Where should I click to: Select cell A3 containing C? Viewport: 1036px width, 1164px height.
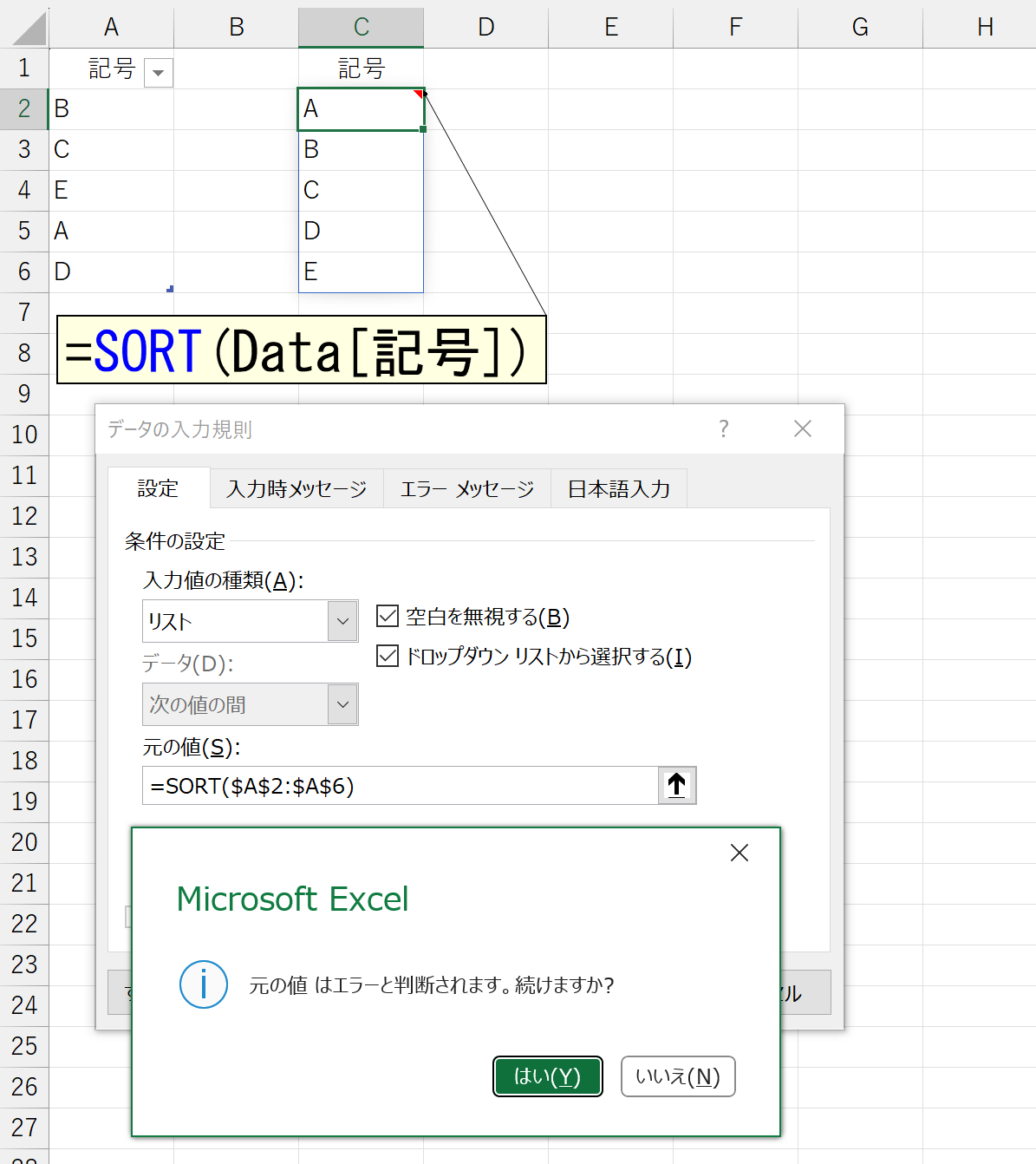click(111, 150)
